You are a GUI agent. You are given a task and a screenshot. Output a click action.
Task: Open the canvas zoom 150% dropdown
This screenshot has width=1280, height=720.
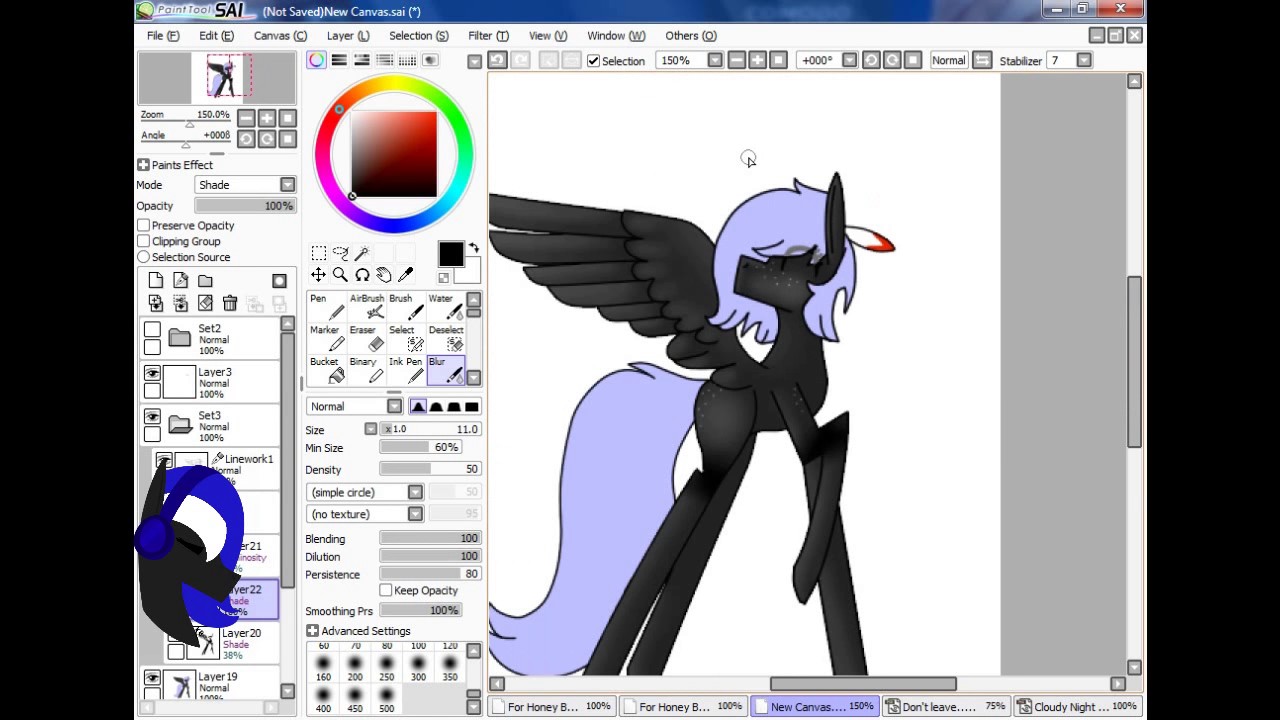715,61
